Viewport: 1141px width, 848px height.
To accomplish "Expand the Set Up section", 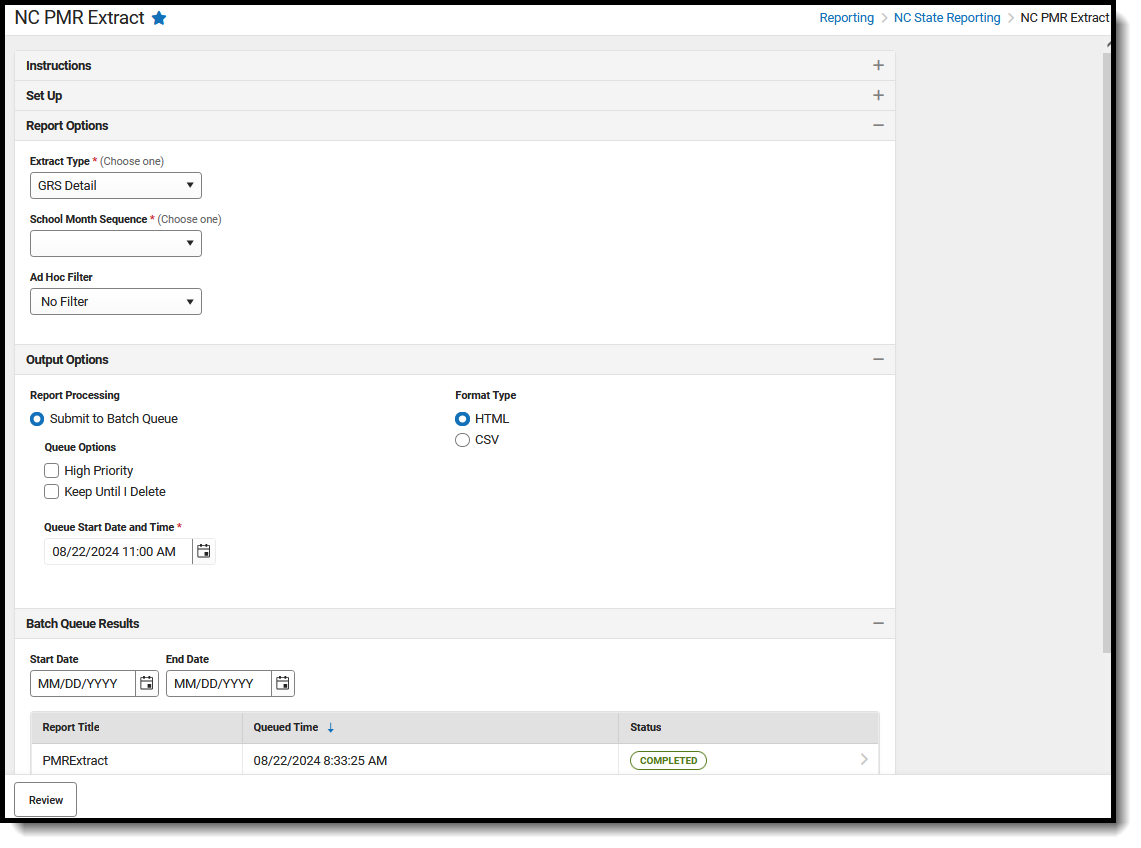I will pos(878,95).
